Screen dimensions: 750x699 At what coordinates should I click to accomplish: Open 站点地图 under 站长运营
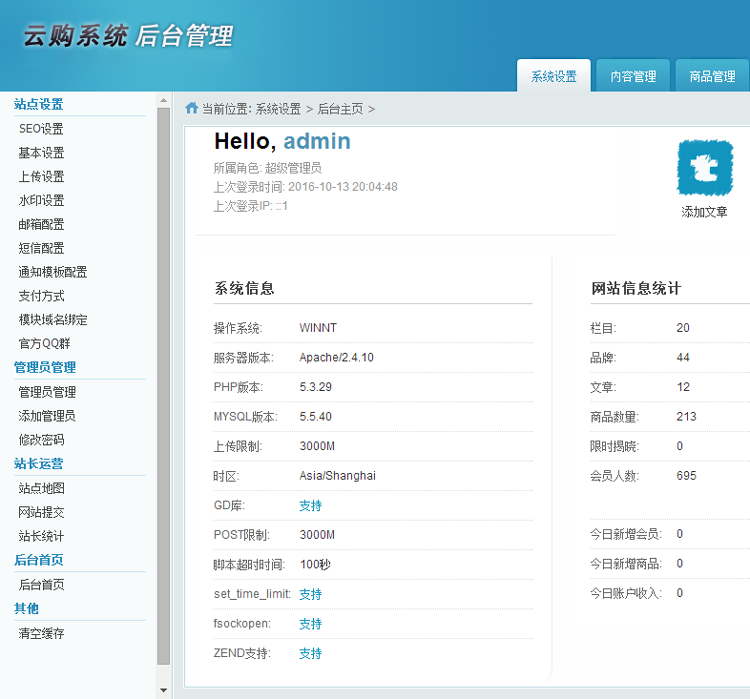click(41, 489)
